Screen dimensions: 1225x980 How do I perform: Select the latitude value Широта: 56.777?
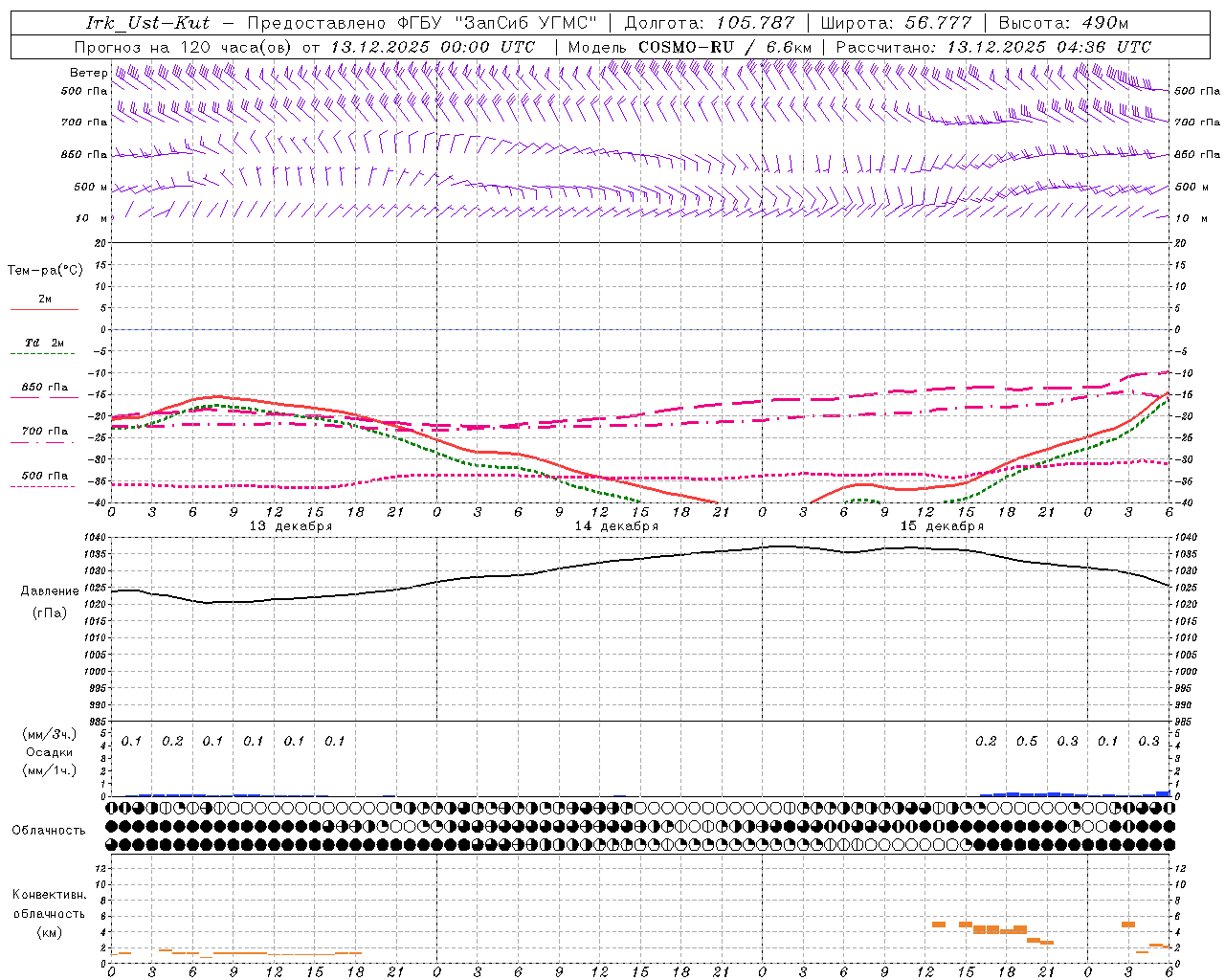[x=896, y=23]
